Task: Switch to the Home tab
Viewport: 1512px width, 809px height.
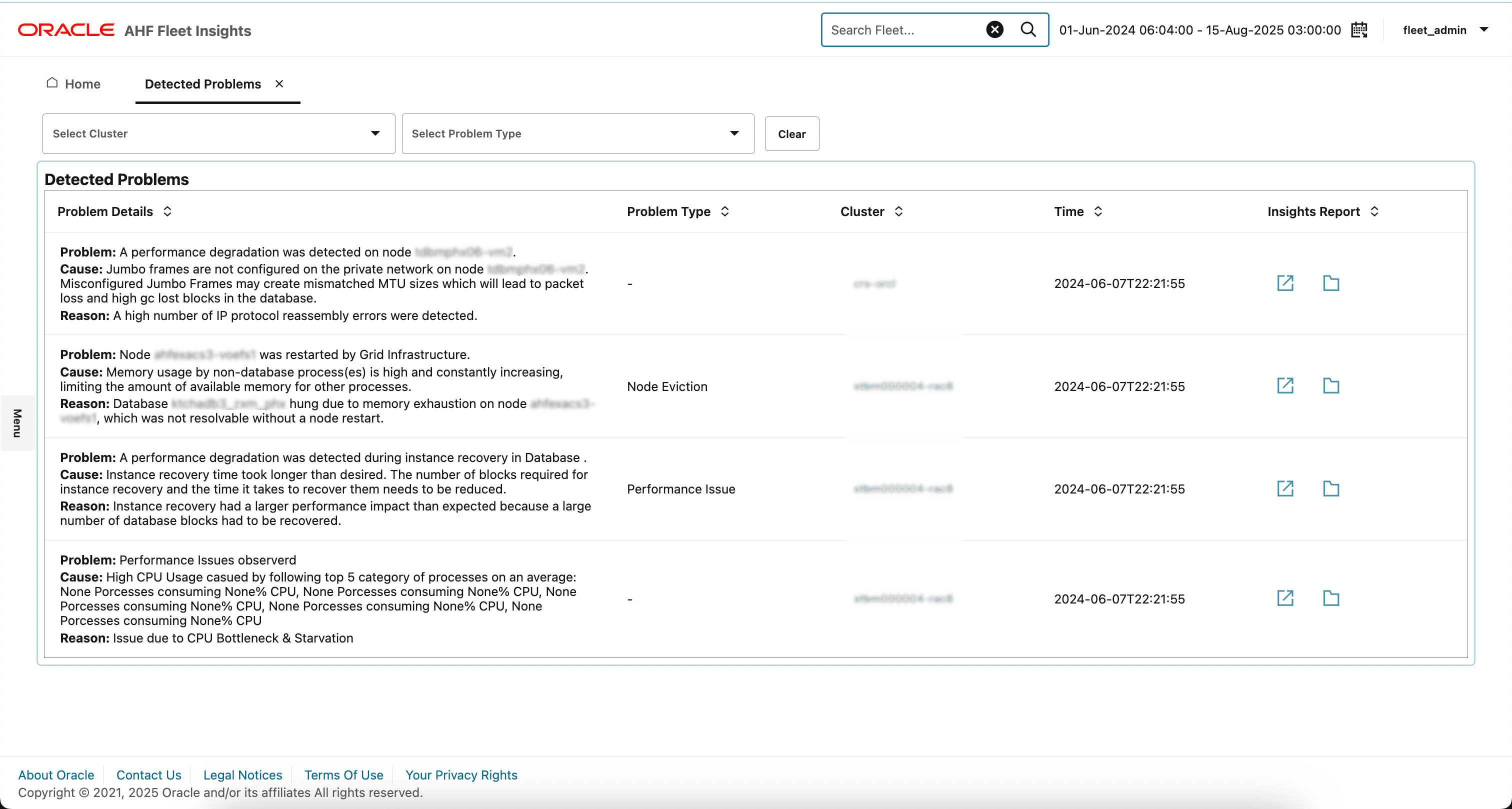Action: [x=82, y=84]
